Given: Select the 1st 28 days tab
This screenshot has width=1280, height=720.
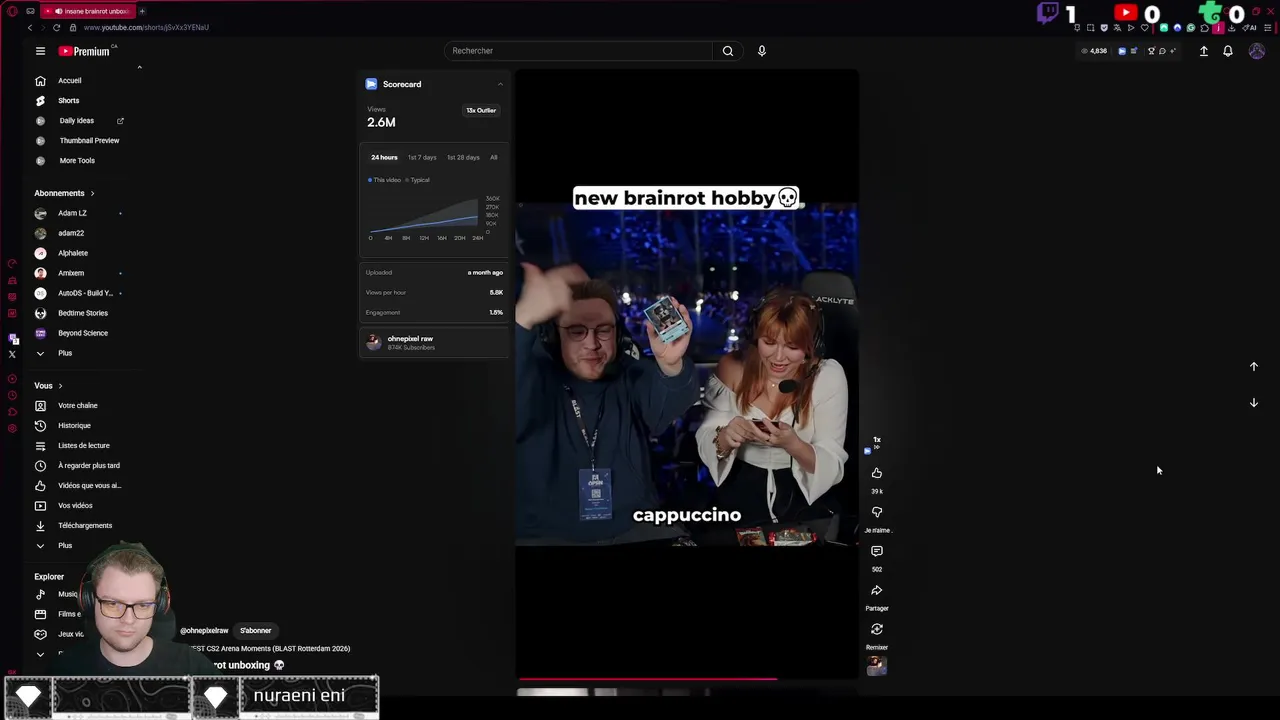Looking at the screenshot, I should 463,157.
